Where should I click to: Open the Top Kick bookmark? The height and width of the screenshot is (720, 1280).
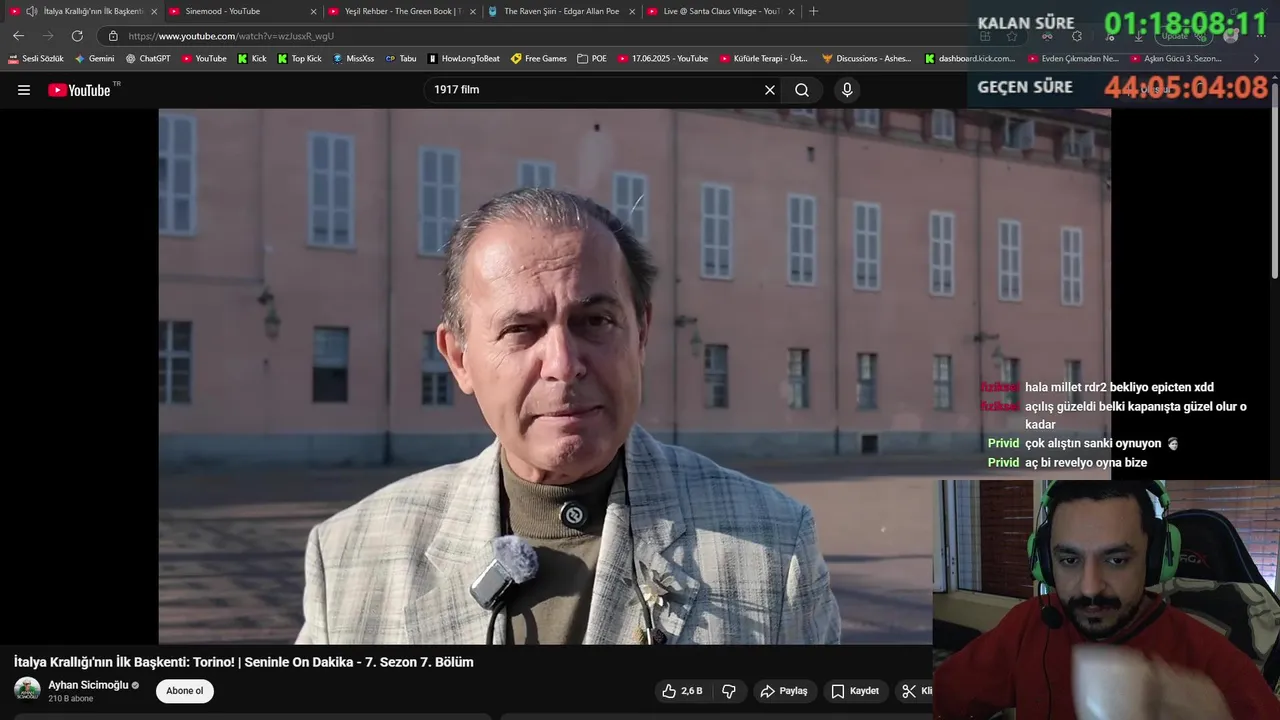(299, 59)
